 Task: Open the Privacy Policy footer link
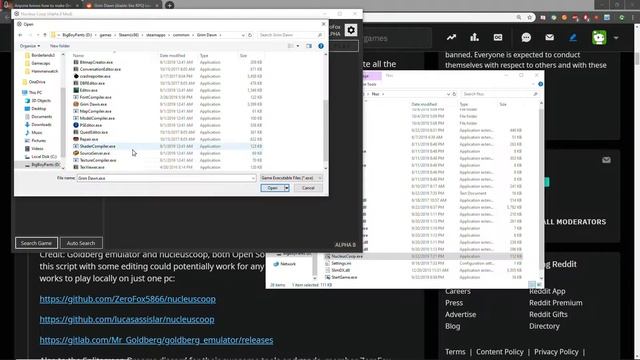point(556,352)
